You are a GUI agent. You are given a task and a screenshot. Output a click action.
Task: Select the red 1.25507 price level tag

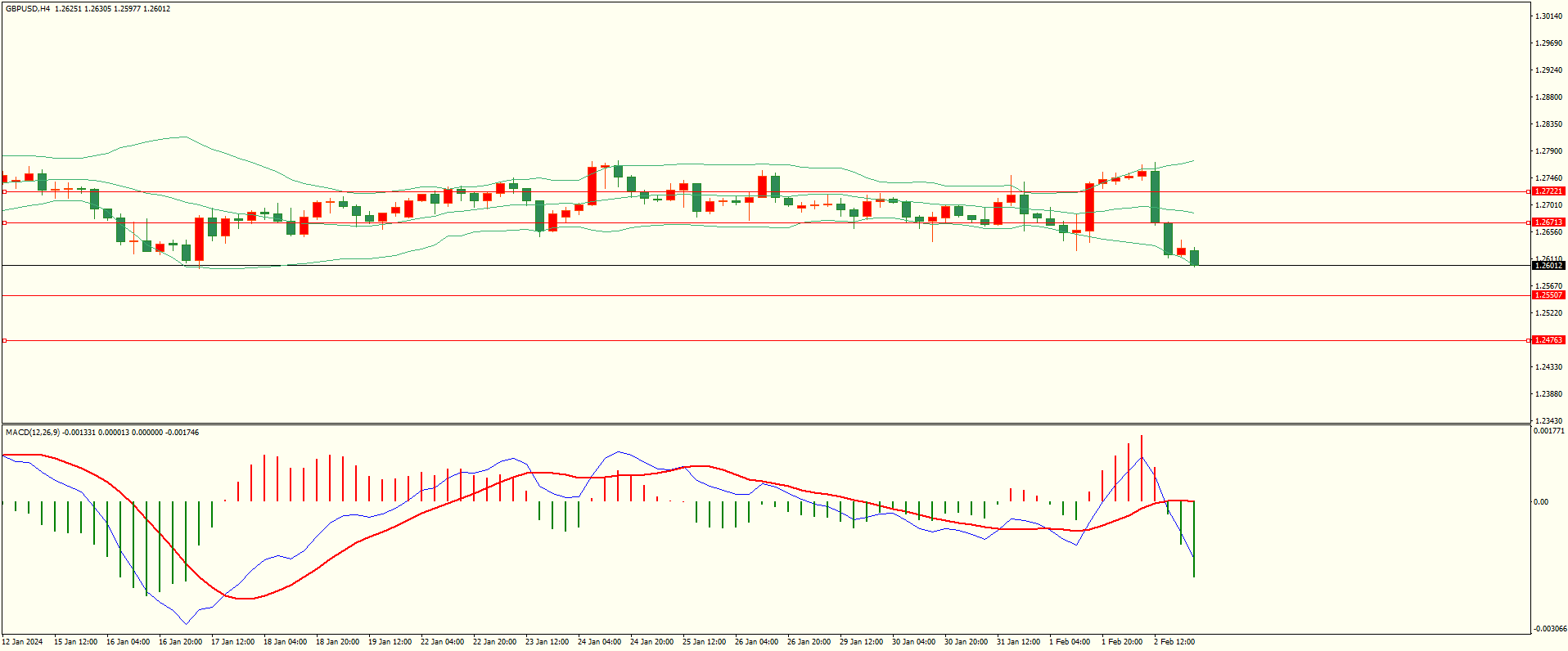tap(1548, 295)
